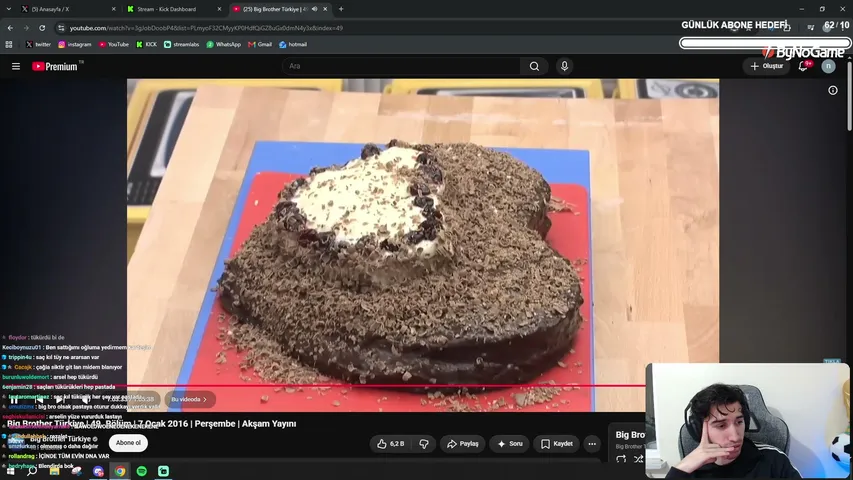Open the WhatsApp bookmark
Viewport: 853px width, 480px height.
224,45
